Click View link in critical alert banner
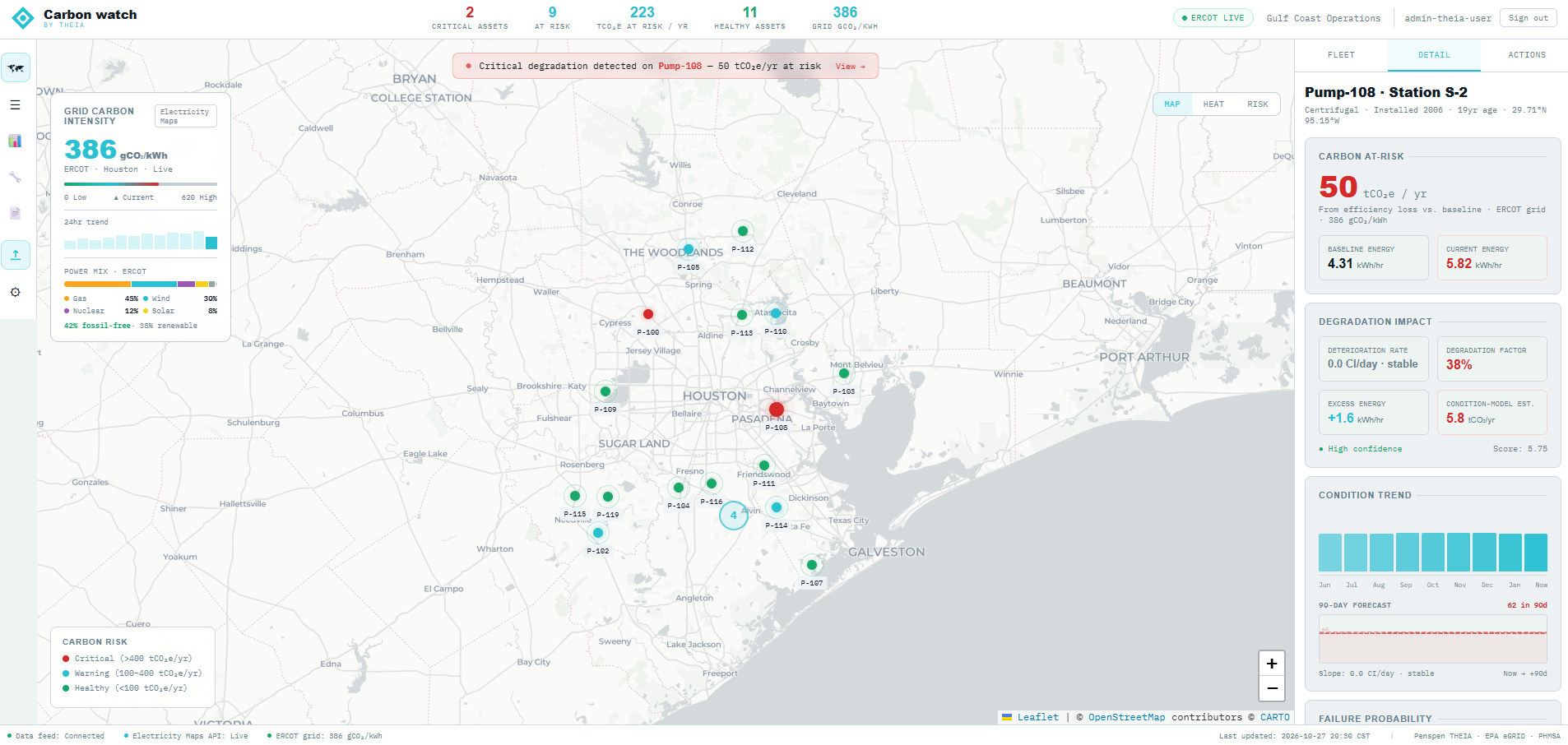The image size is (1568, 745). tap(851, 67)
